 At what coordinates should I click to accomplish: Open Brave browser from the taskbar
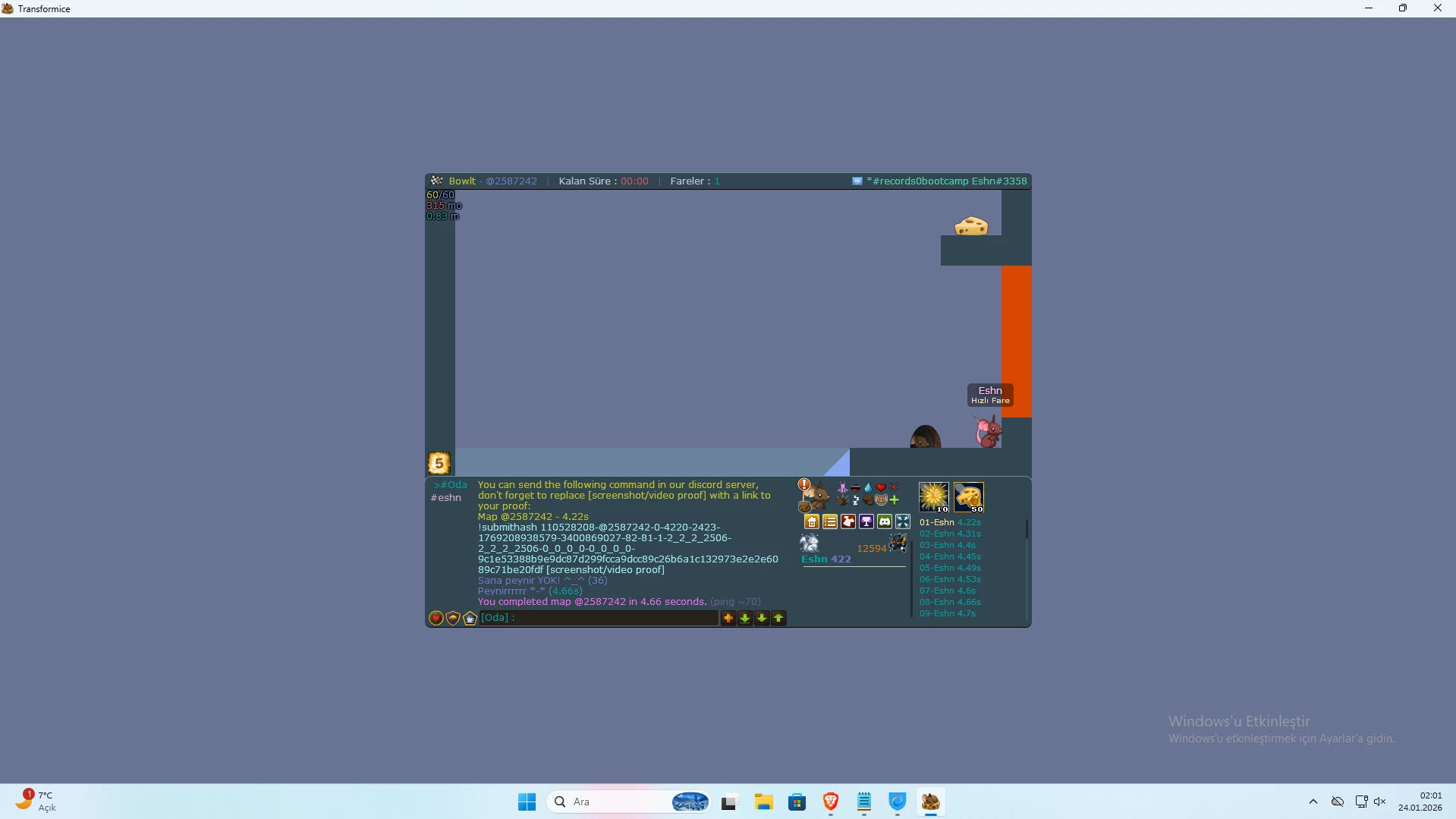pyautogui.click(x=831, y=802)
